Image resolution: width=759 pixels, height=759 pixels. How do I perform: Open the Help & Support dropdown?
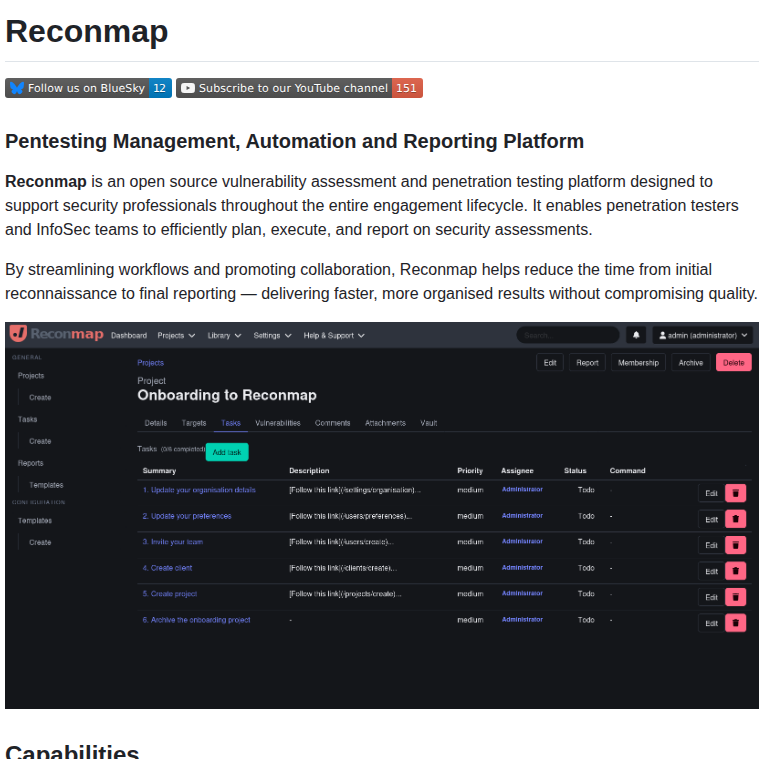pyautogui.click(x=334, y=335)
